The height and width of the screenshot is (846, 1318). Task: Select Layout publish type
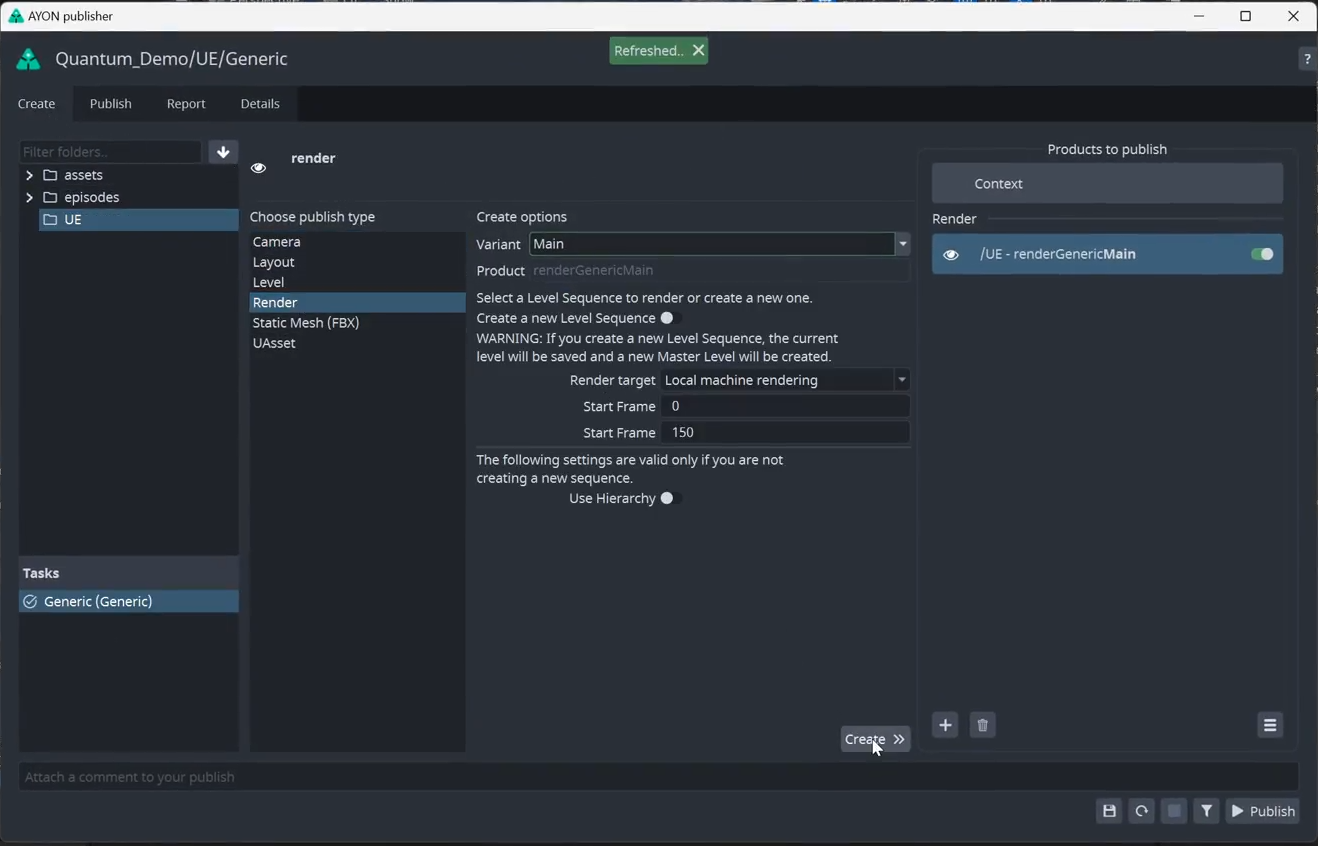click(357, 262)
